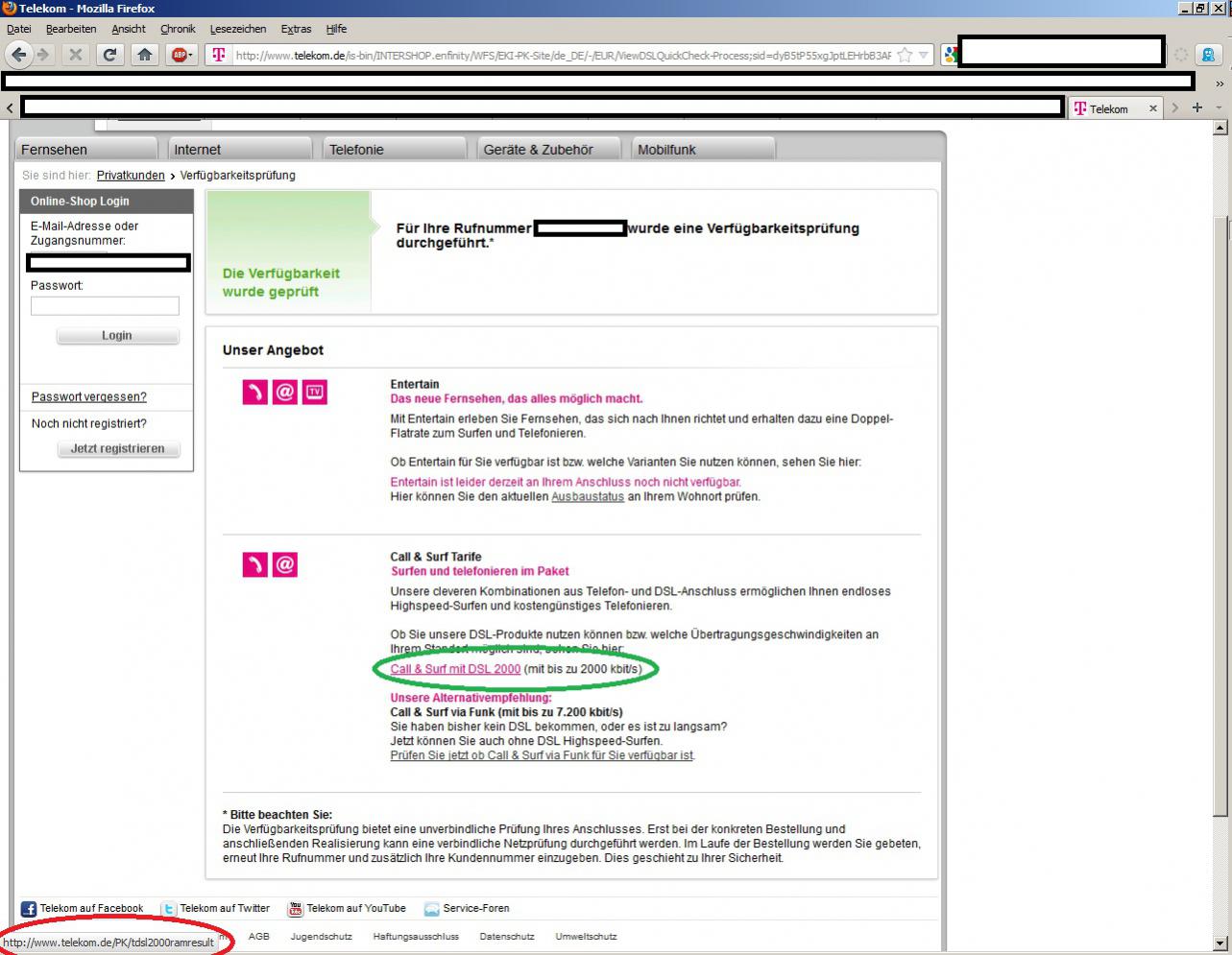Open a new tab with the plus button
The height and width of the screenshot is (955, 1232).
[x=1196, y=107]
